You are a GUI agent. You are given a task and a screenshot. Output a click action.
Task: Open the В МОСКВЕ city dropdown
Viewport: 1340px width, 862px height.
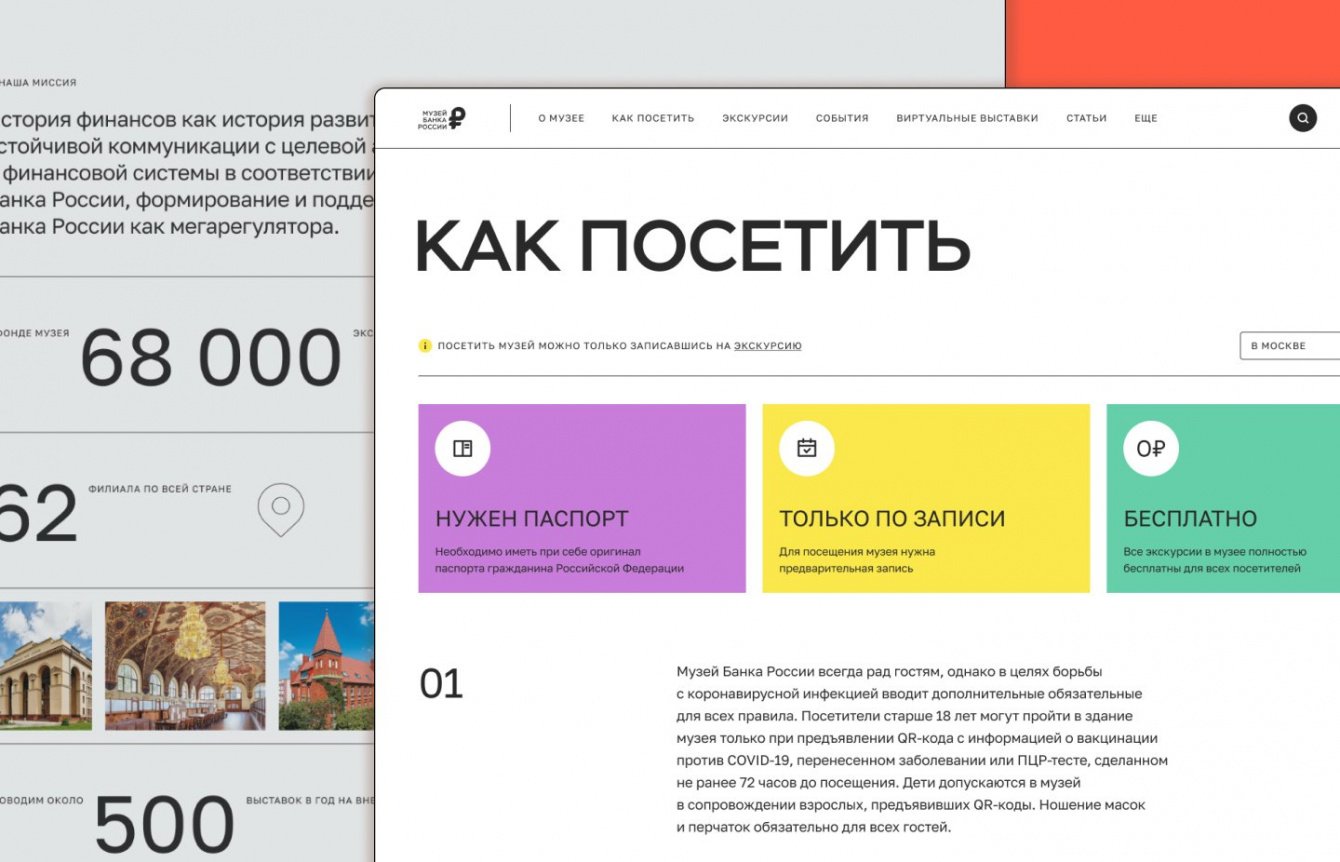[1290, 346]
